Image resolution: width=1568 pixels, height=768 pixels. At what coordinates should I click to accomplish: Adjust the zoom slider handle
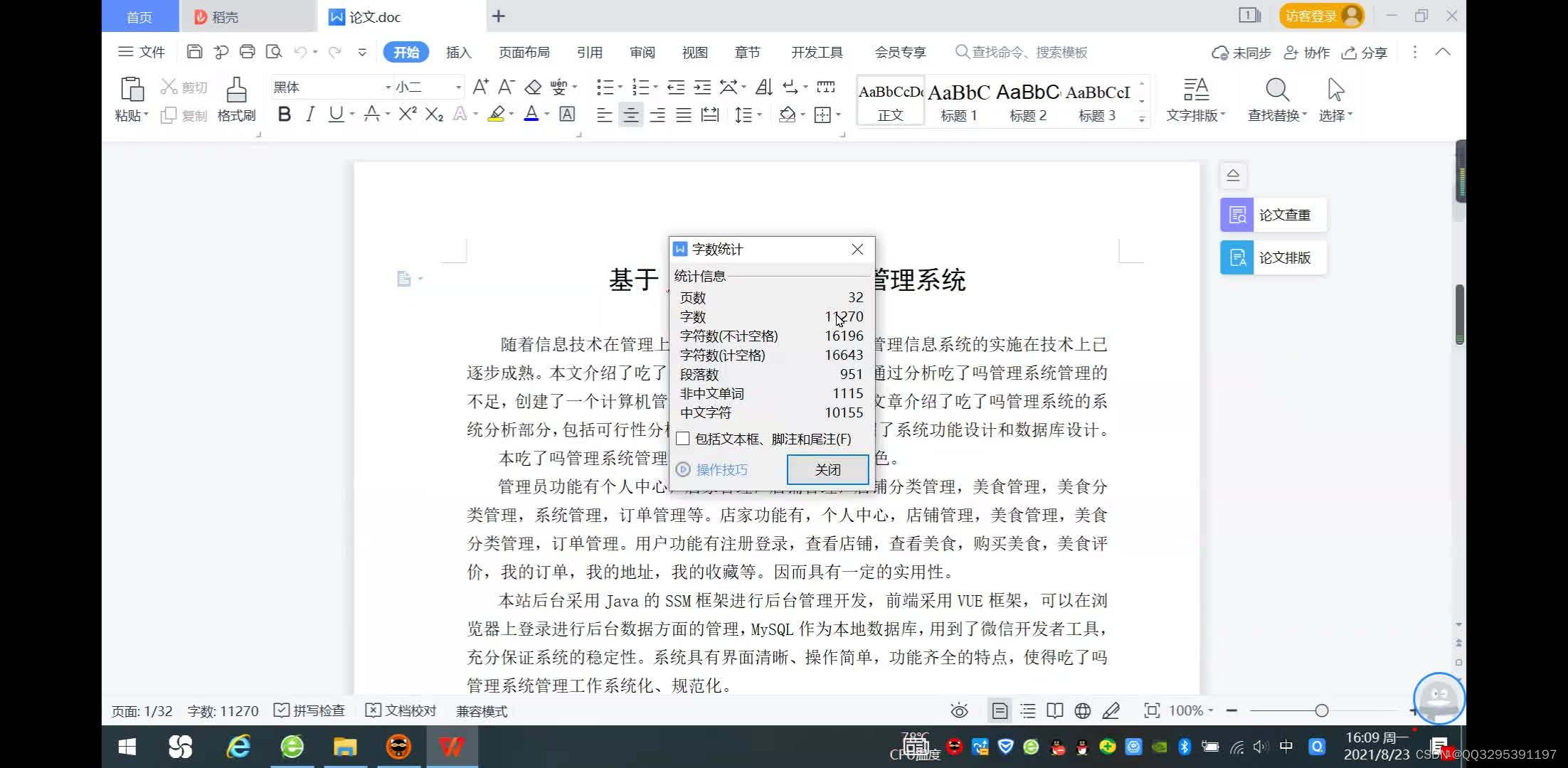click(x=1321, y=710)
